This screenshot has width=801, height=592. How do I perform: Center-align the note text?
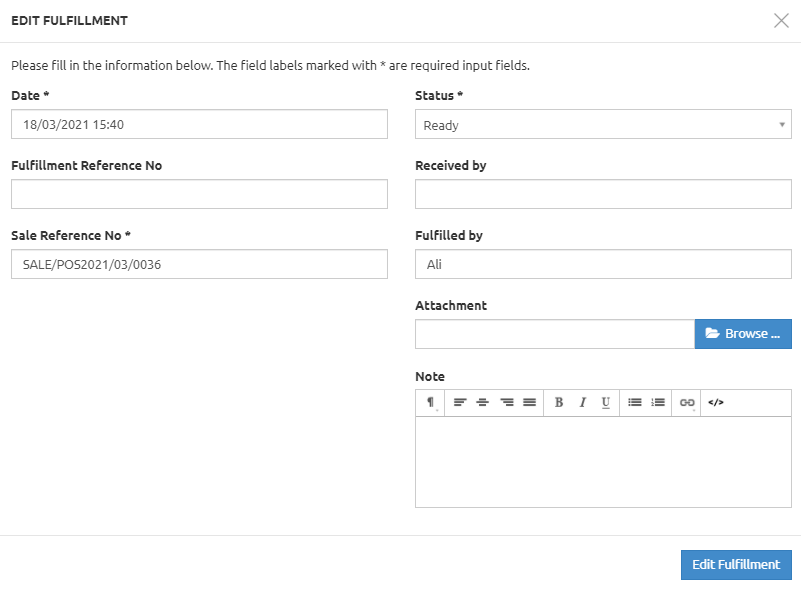[483, 402]
